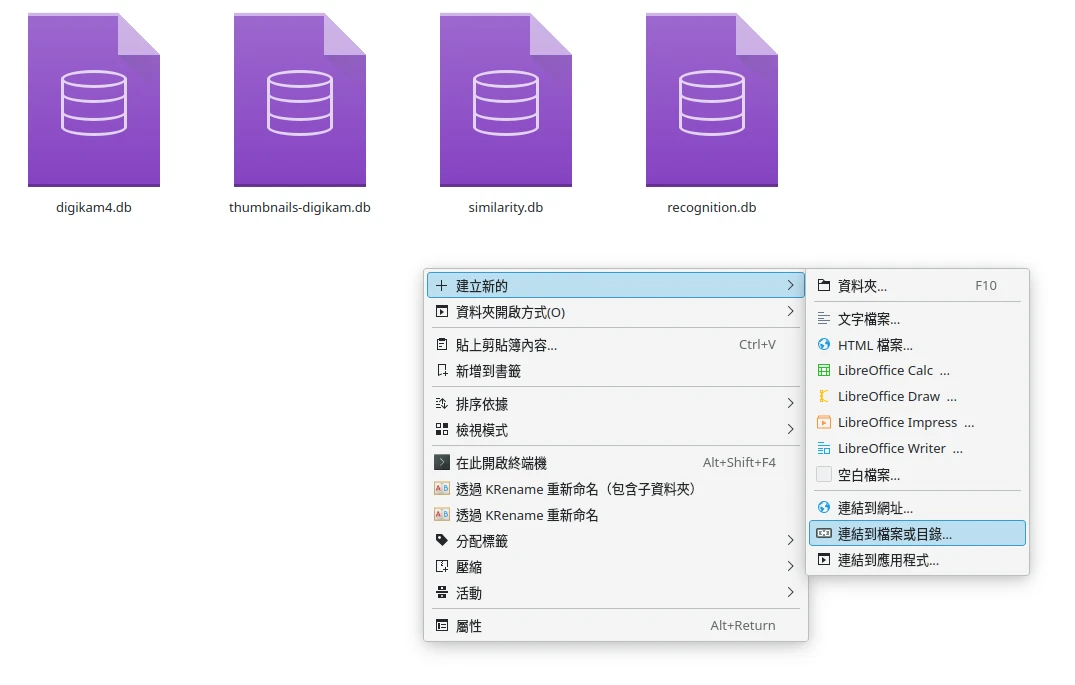Click the LibreOffice Calc spreadsheet icon
1075x685 pixels.
point(823,370)
